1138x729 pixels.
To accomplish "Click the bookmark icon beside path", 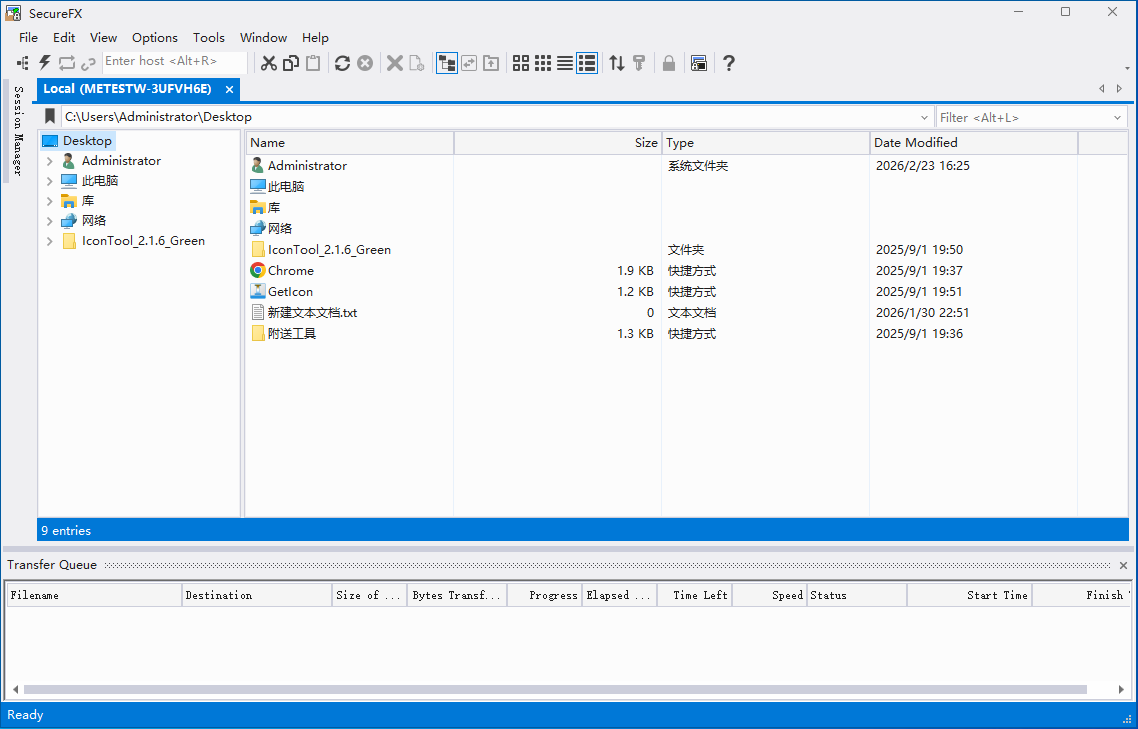I will point(50,117).
